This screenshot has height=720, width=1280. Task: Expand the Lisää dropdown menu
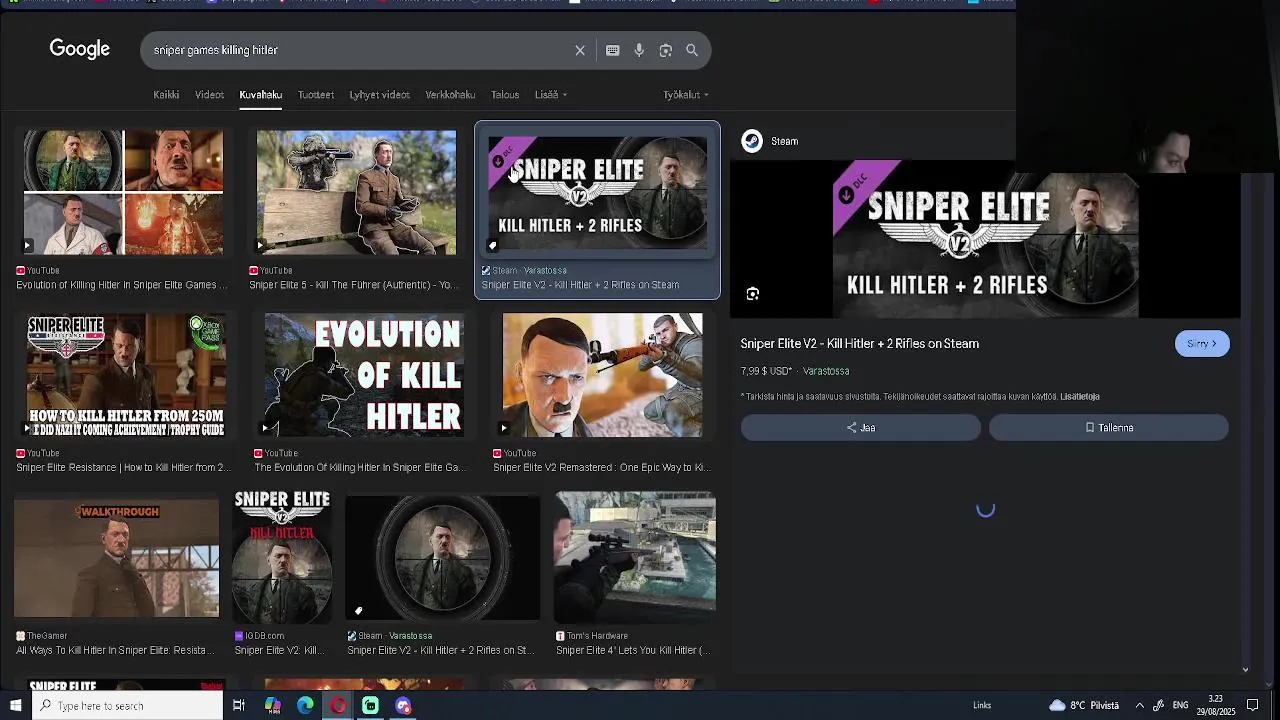[551, 95]
